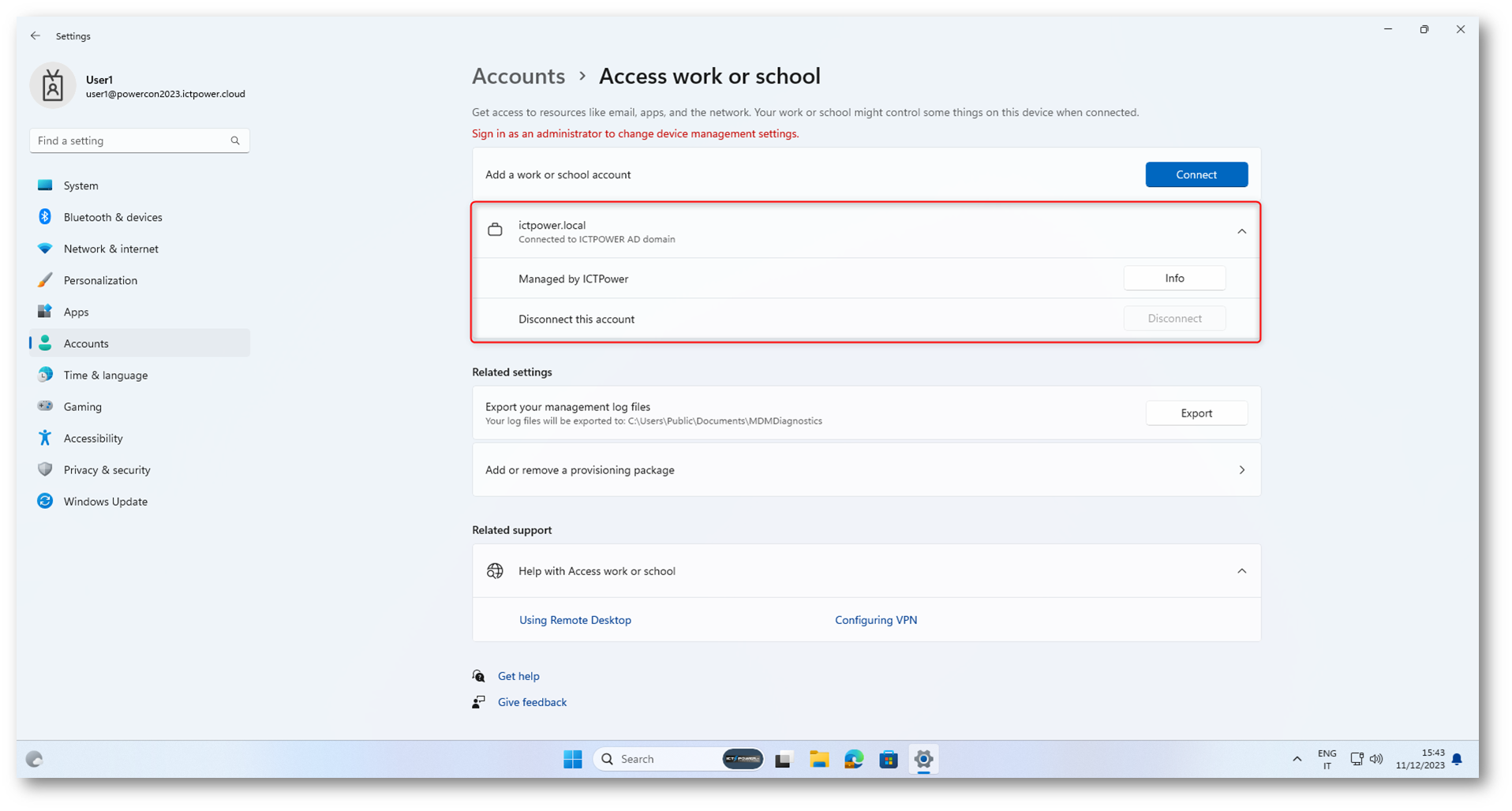Screen dimensions: 1512x811
Task: Open Task View from the taskbar
Action: point(783,760)
